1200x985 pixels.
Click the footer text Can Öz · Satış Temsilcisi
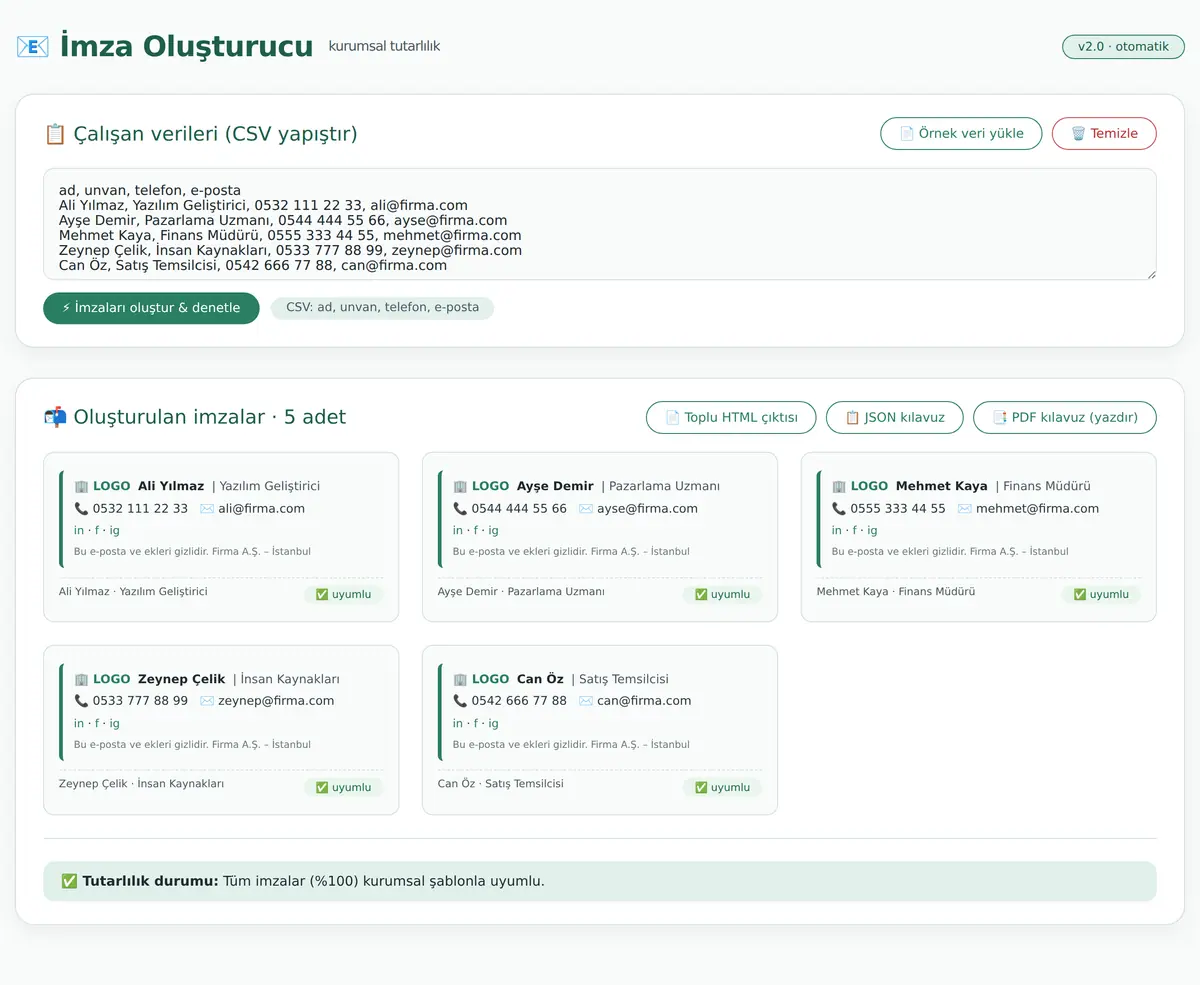[501, 784]
